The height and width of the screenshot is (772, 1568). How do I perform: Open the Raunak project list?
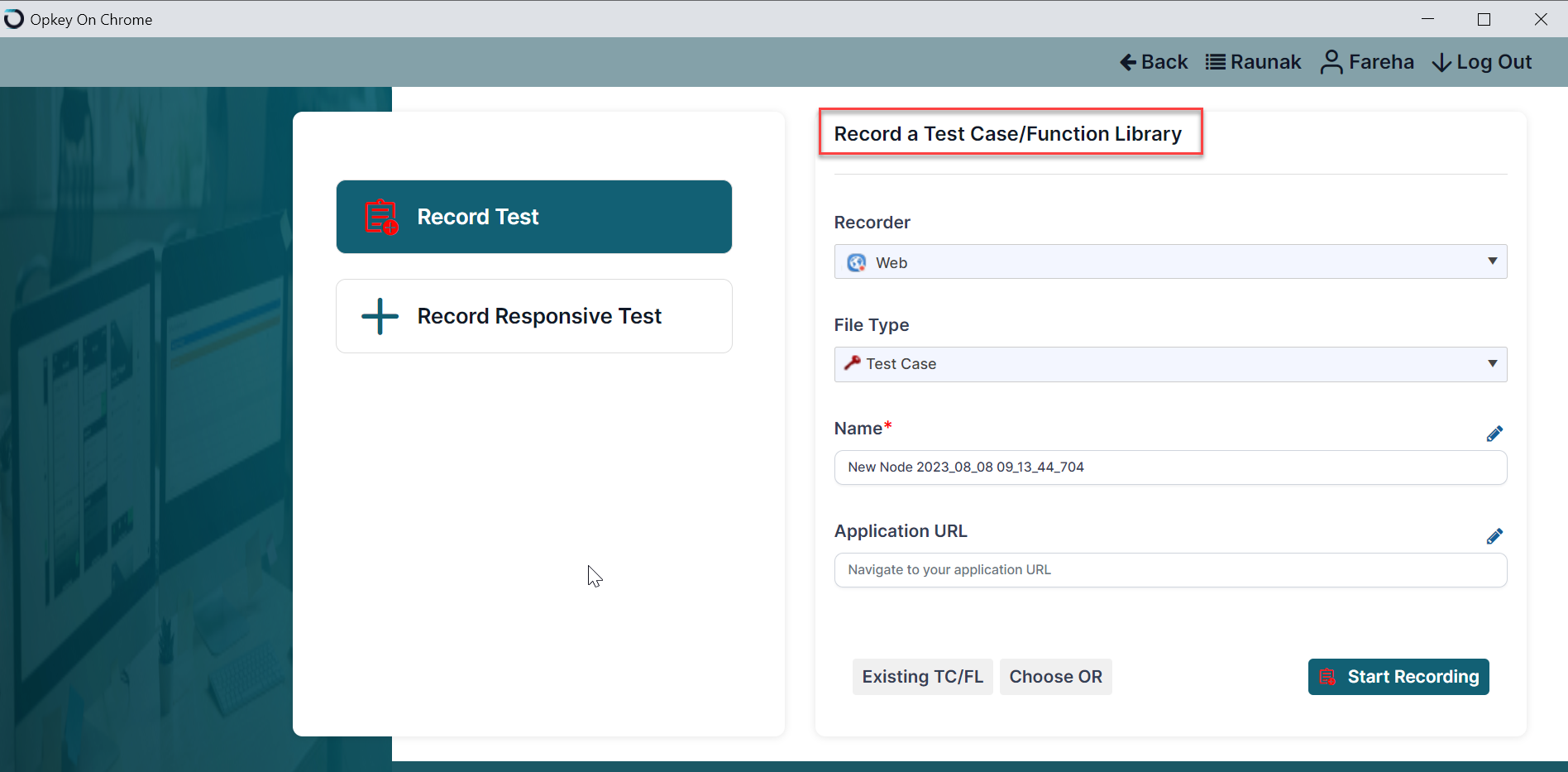pos(1253,62)
